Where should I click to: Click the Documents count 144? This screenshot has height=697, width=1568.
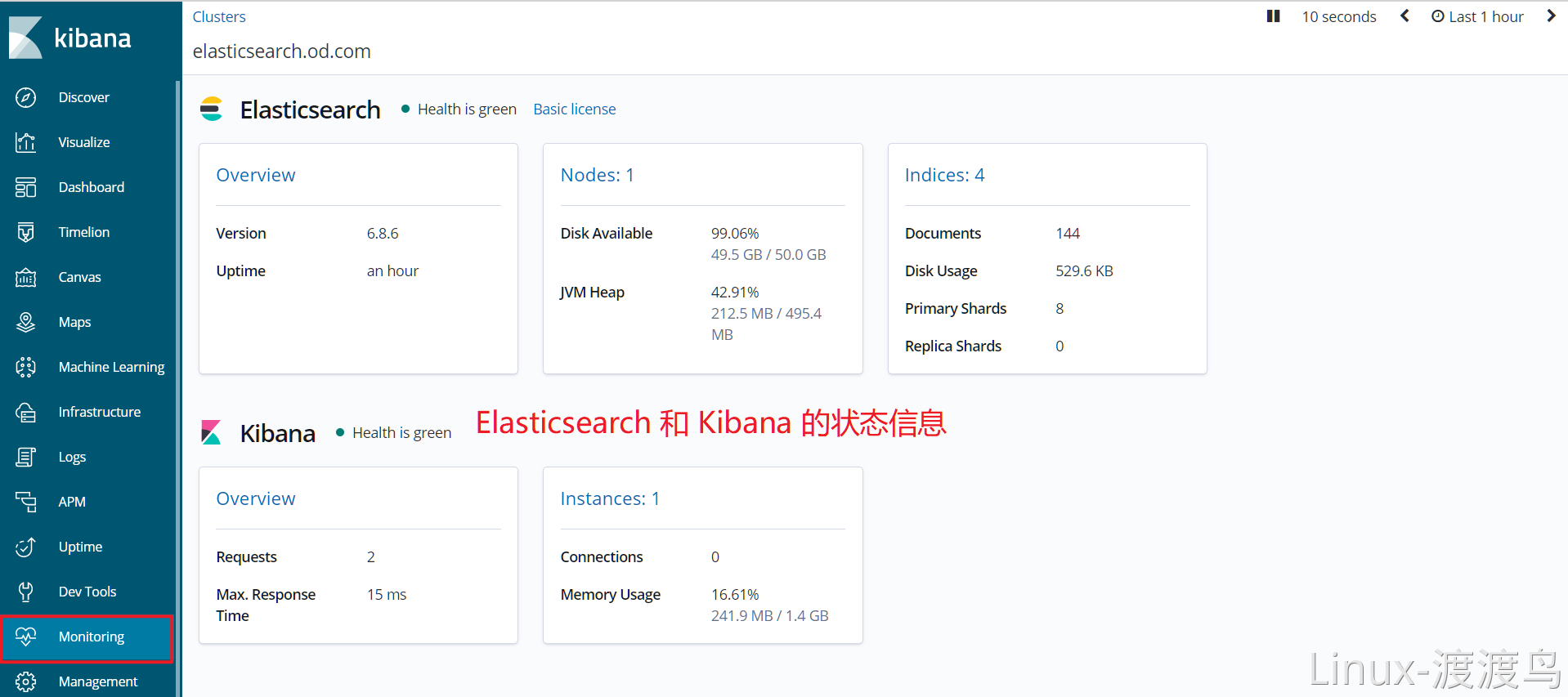1068,234
